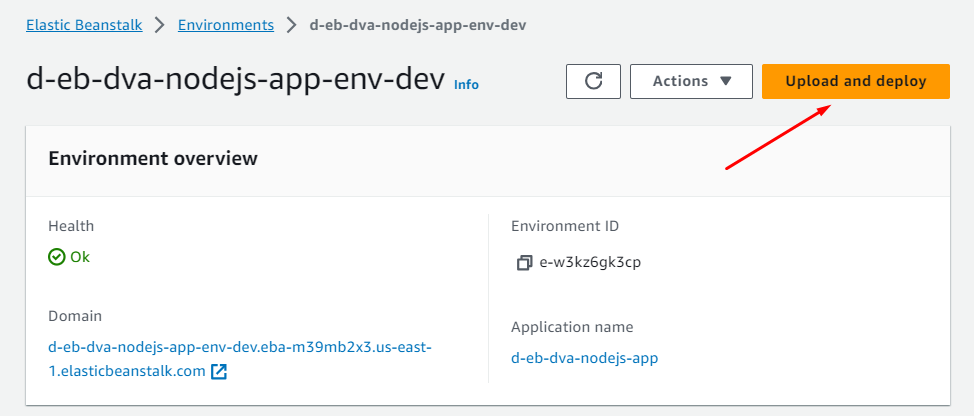This screenshot has height=416, width=974.
Task: Click the green Ok health check icon
Action: 57,257
